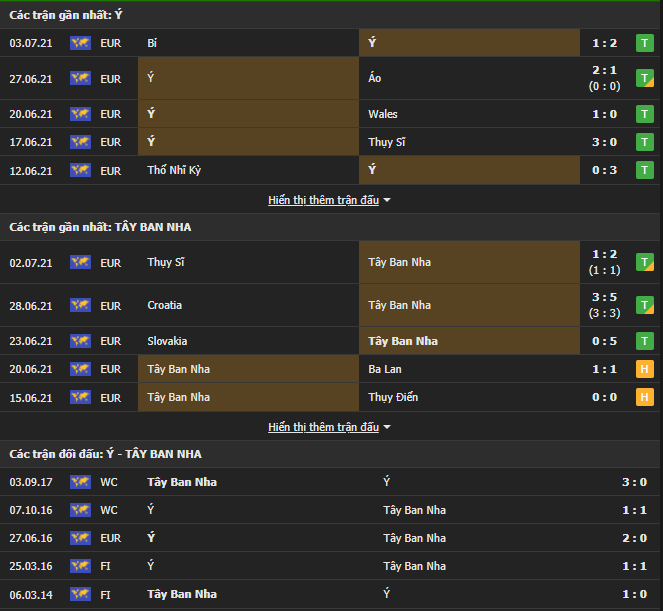Click the FI flag icon on the 06.03.14 row
663x611 pixels.
pyautogui.click(x=80, y=594)
